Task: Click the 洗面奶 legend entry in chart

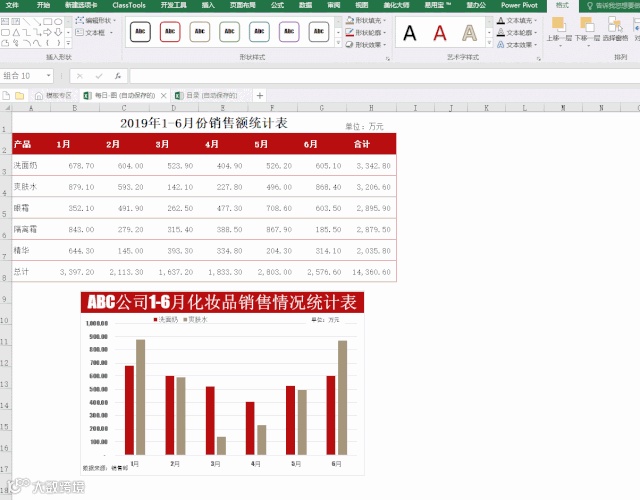Action: 166,320
